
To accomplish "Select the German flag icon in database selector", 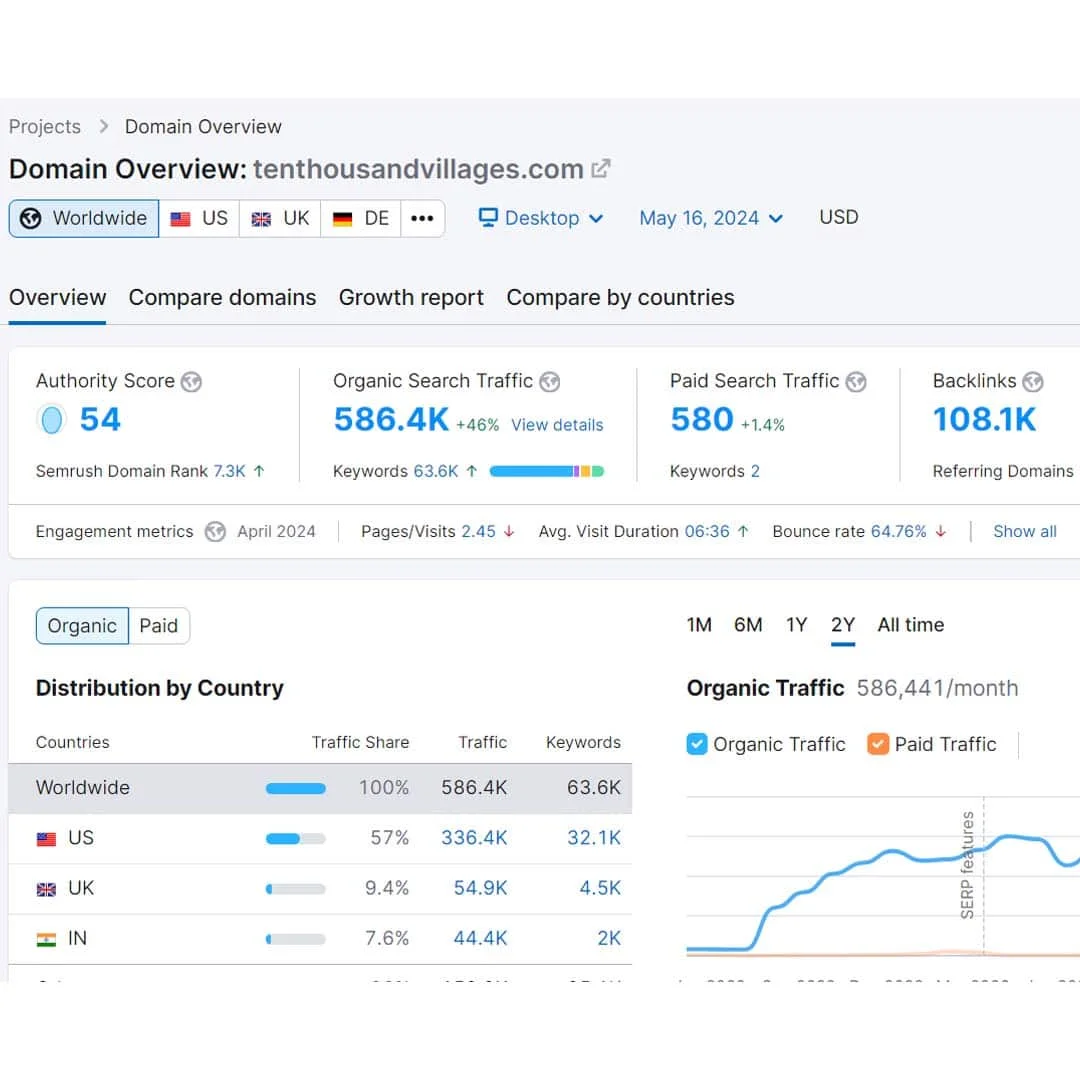I will 342,219.
